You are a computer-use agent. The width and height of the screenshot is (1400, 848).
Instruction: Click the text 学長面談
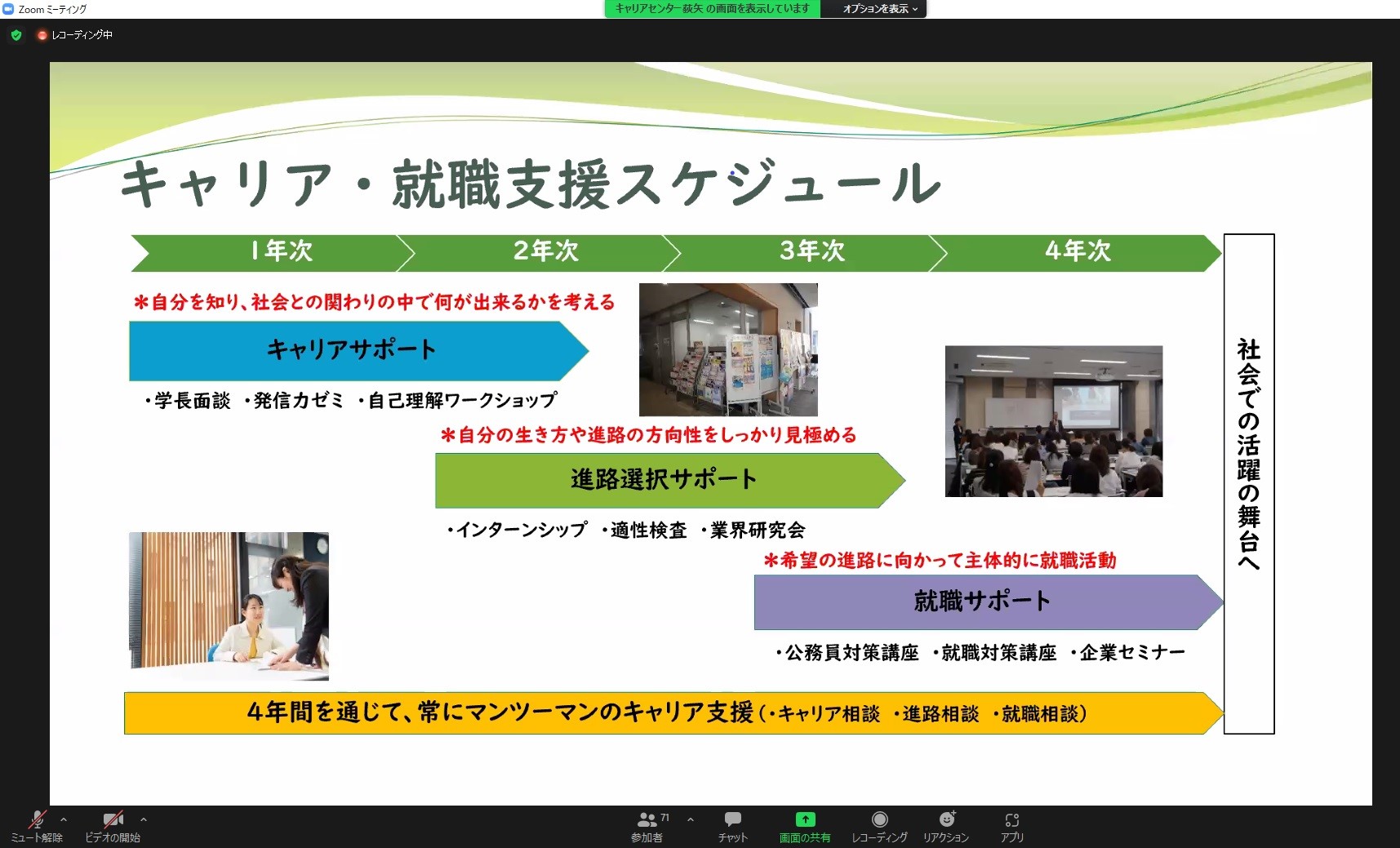(193, 401)
